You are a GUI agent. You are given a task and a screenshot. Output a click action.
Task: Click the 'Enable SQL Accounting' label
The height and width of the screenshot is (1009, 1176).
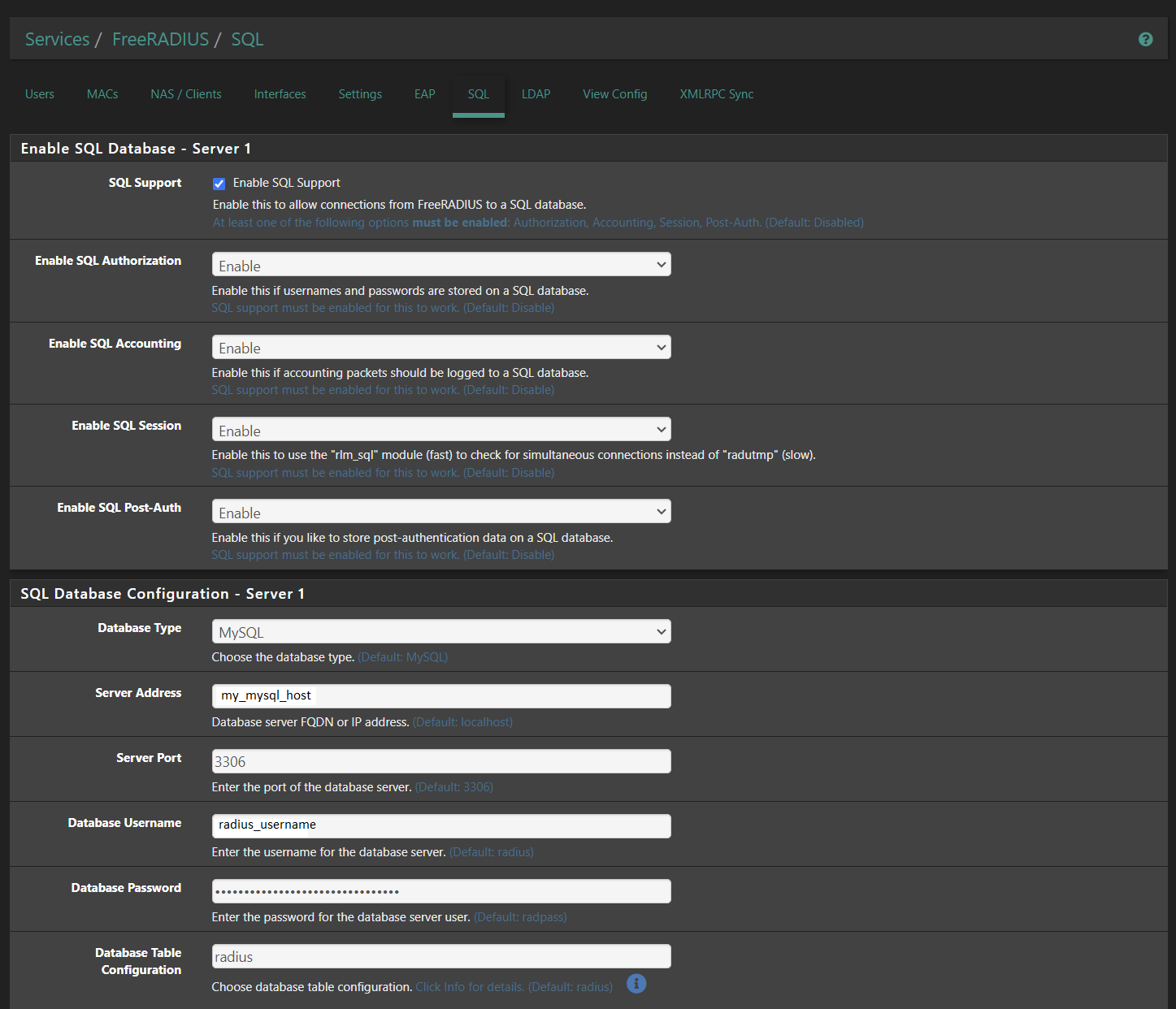click(115, 344)
